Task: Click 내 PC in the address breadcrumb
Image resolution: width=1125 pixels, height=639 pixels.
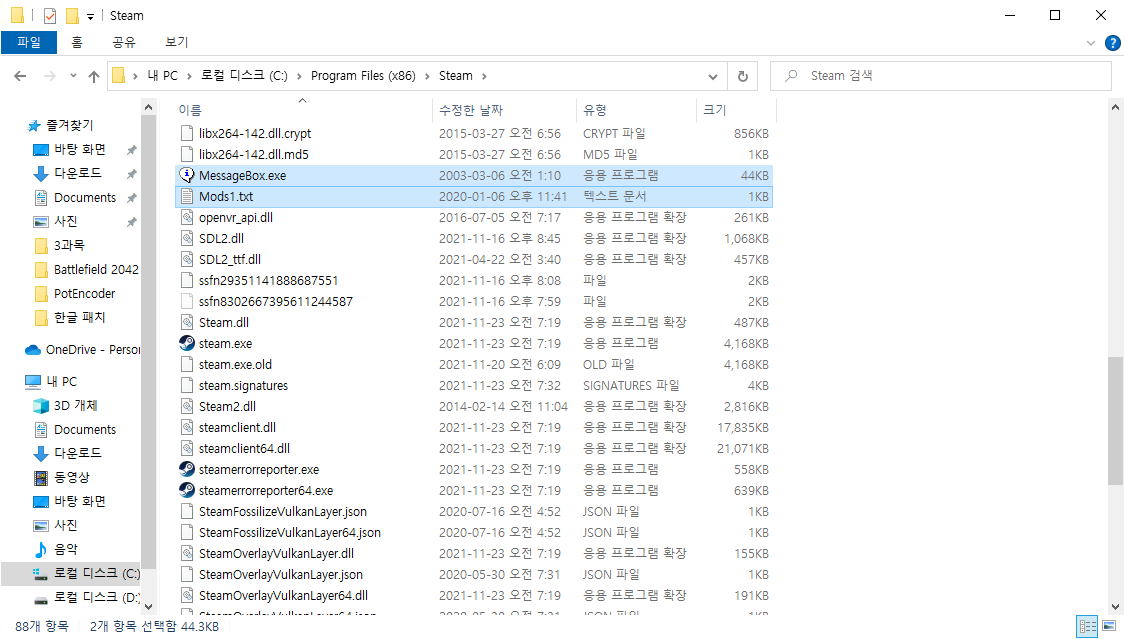Action: (x=162, y=76)
